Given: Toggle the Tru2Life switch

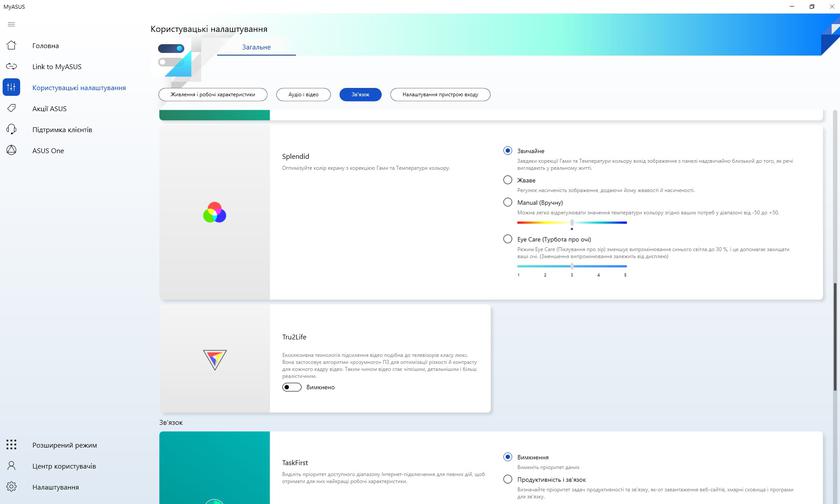Looking at the screenshot, I should [292, 387].
